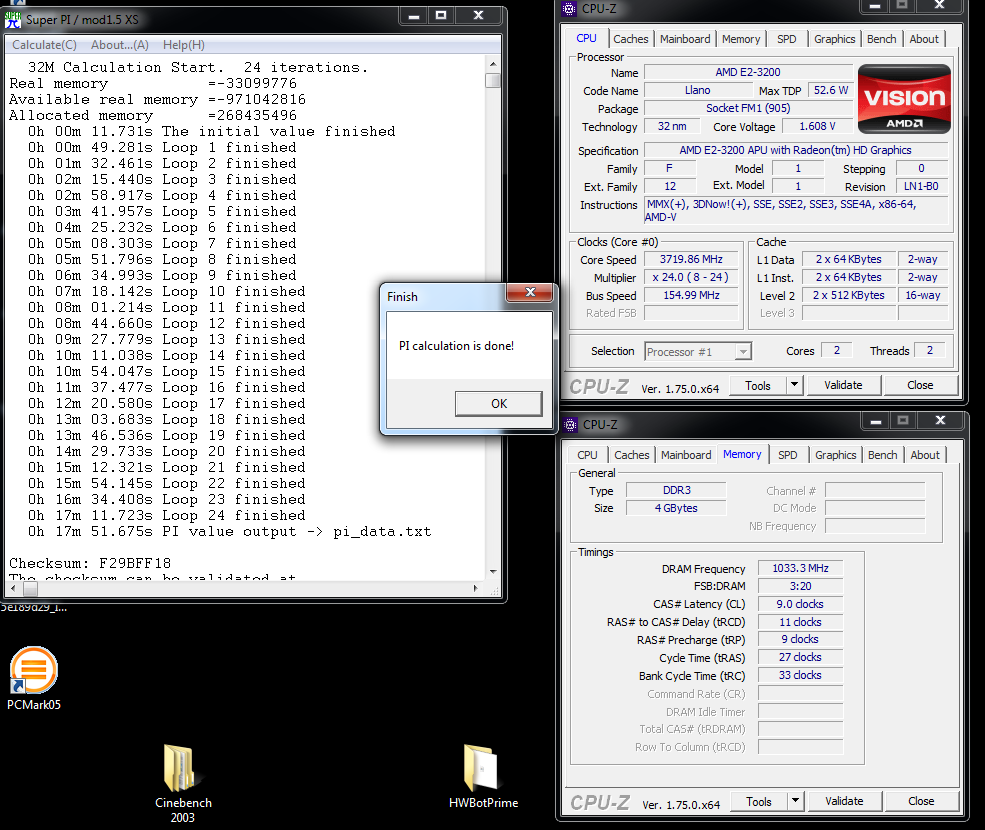This screenshot has height=830, width=985.
Task: Click Validate button in top CPU-Z
Action: pyautogui.click(x=843, y=385)
